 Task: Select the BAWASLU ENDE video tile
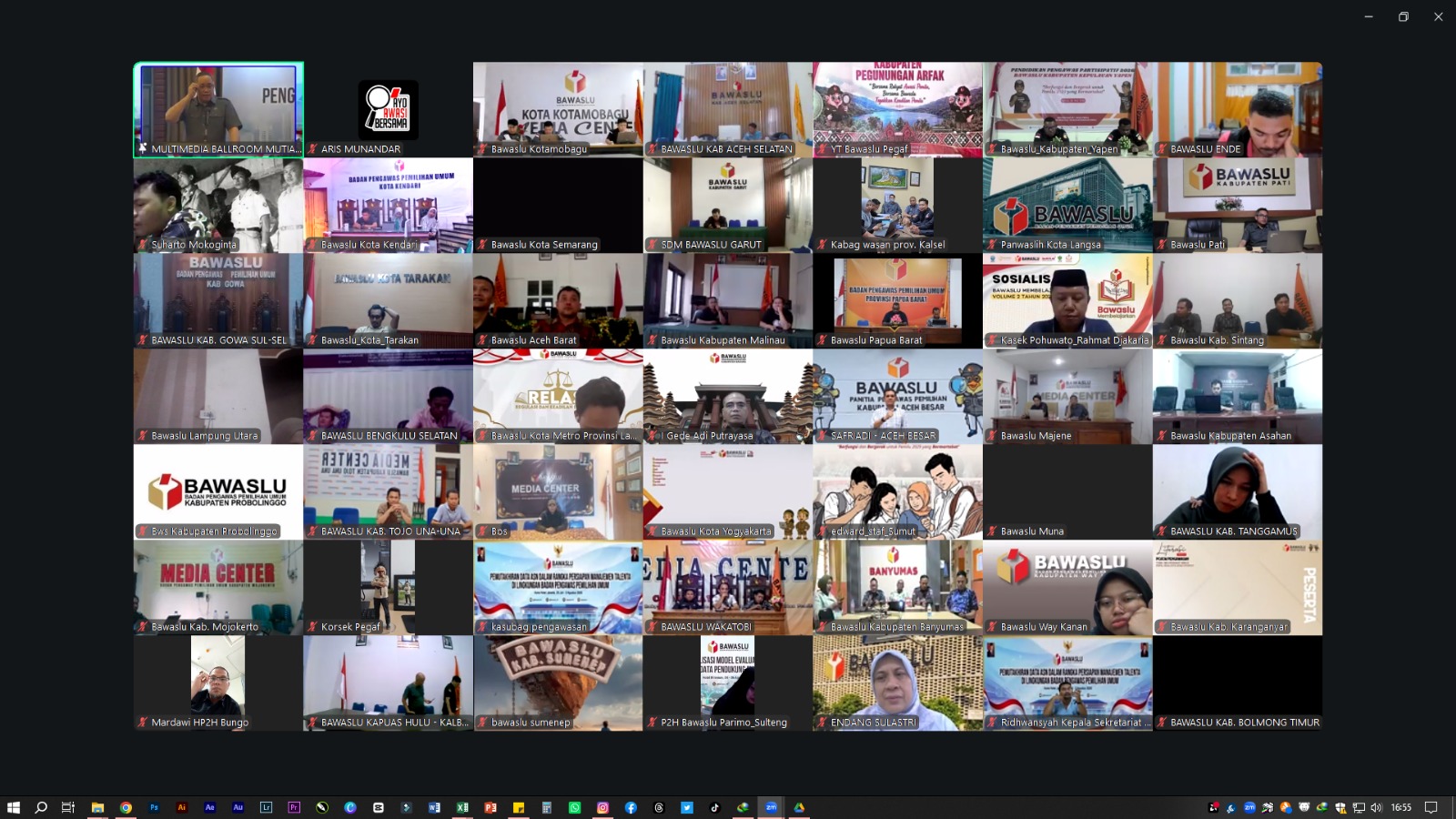click(x=1238, y=110)
